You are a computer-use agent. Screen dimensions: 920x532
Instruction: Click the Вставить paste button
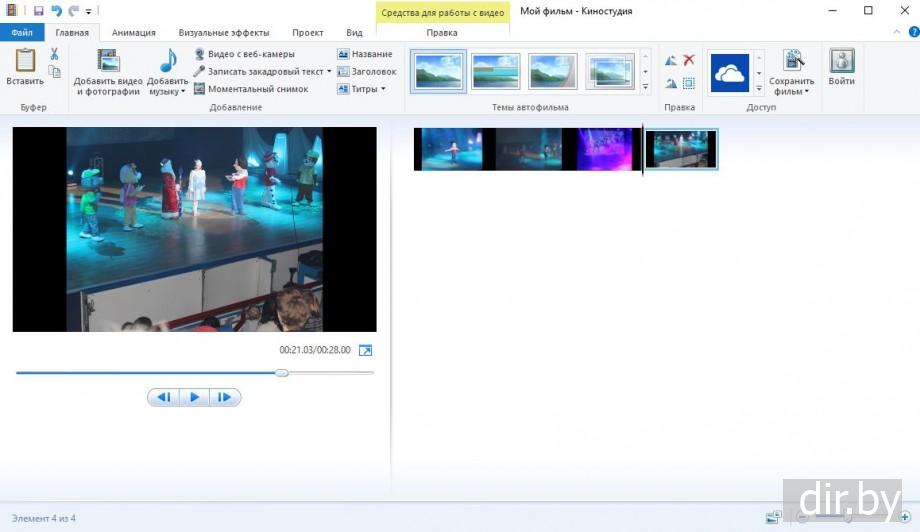25,68
